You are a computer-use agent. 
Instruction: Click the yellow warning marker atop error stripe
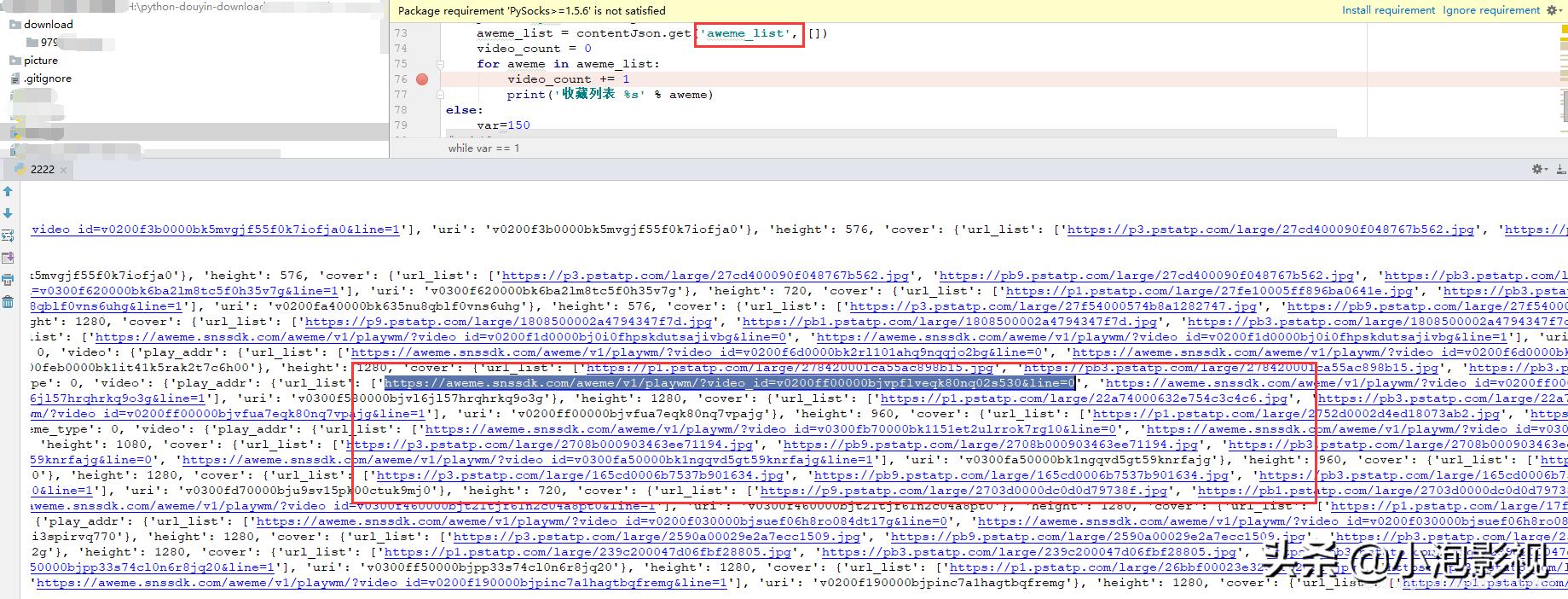1563,28
